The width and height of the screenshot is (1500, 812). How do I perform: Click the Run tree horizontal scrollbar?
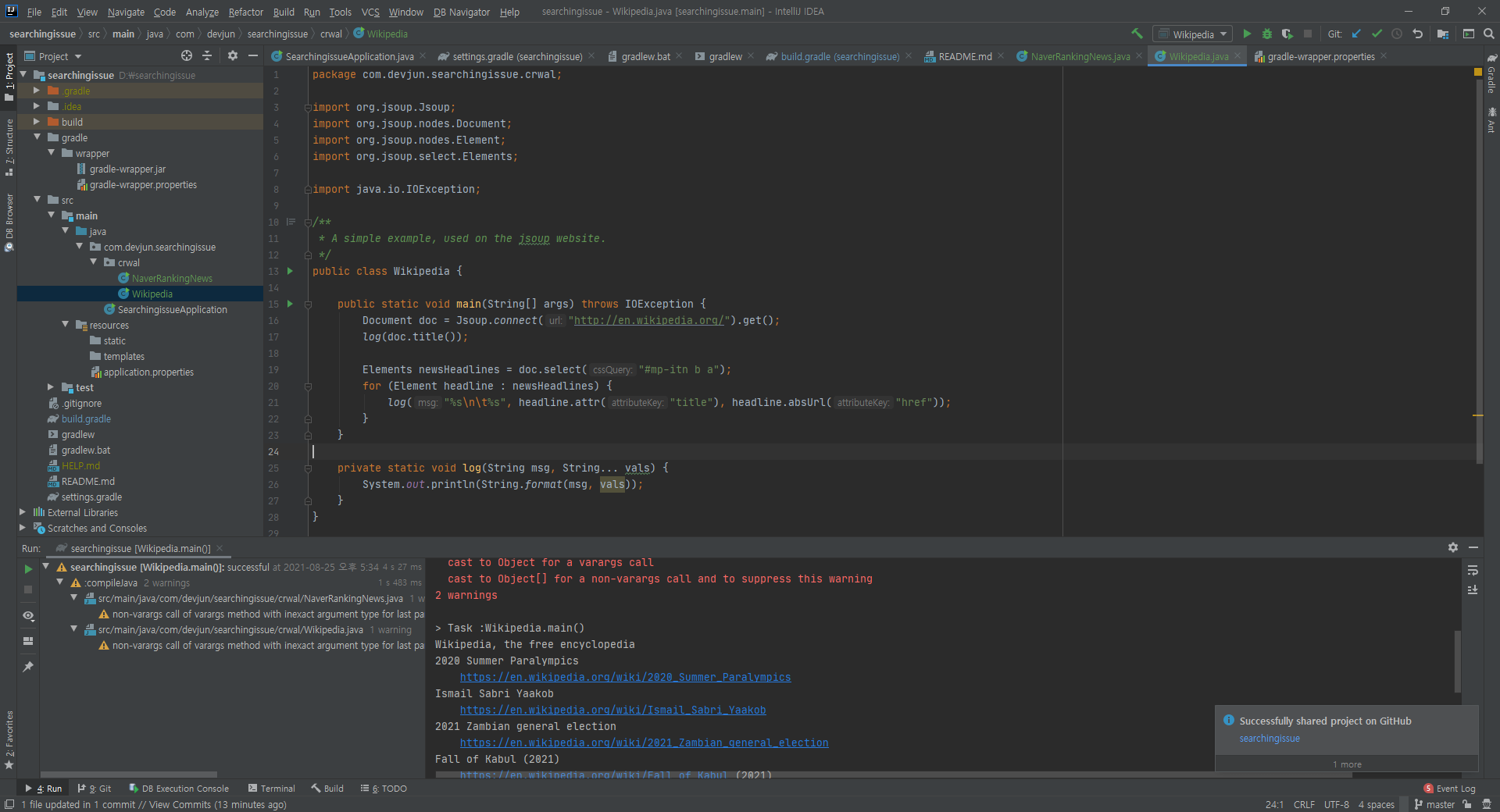129,775
